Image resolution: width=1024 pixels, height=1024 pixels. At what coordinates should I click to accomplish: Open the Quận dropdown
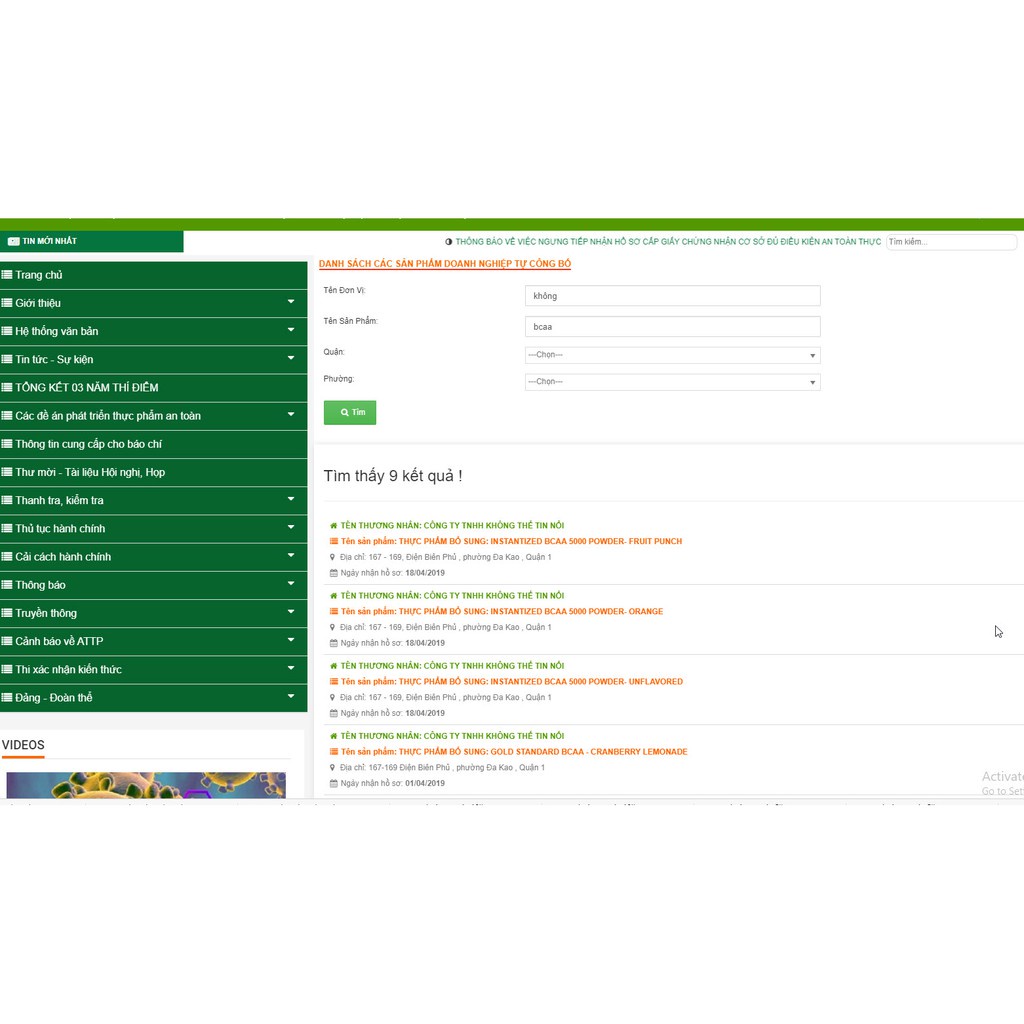coord(672,355)
